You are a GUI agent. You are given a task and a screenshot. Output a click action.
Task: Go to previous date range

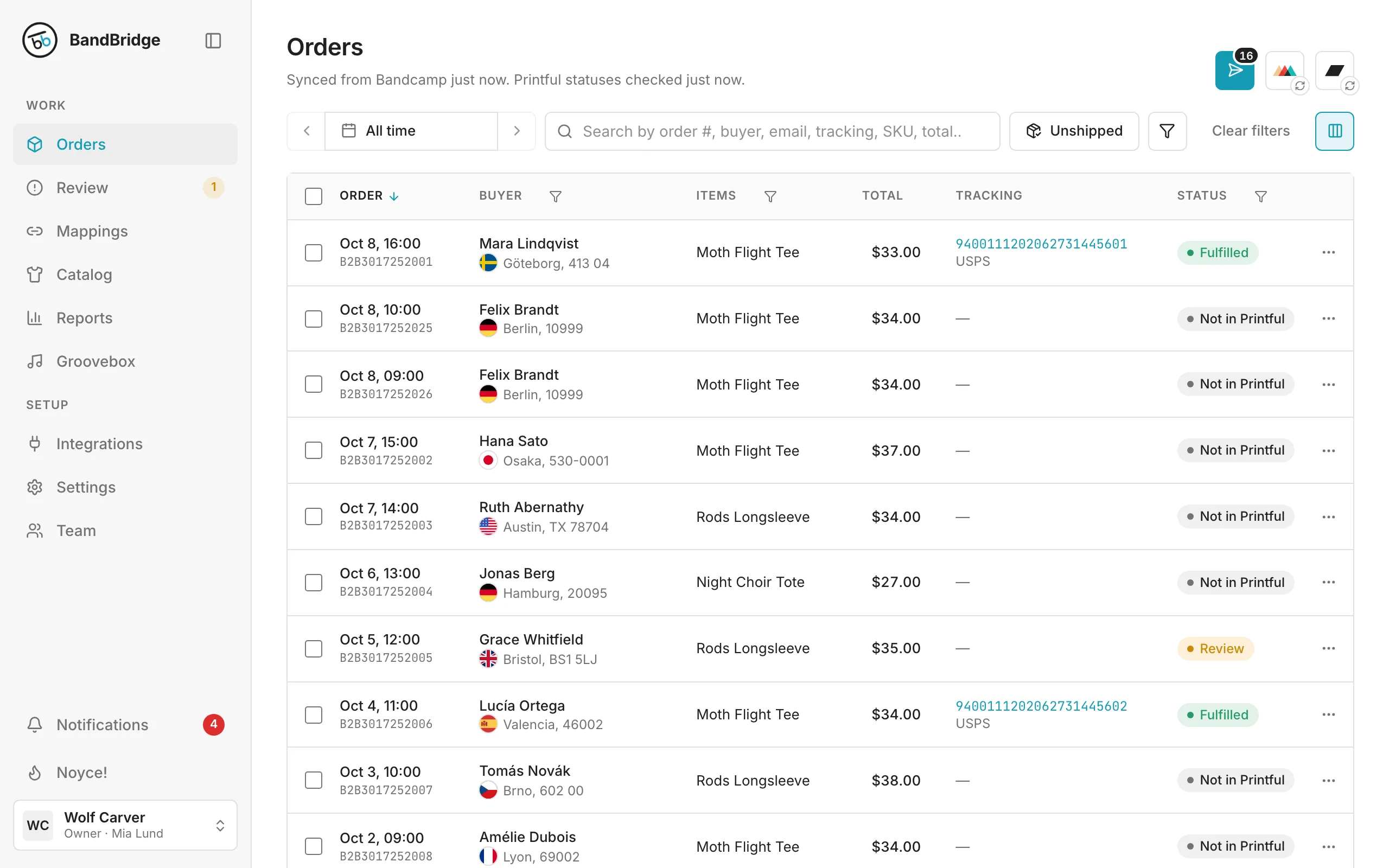307,131
